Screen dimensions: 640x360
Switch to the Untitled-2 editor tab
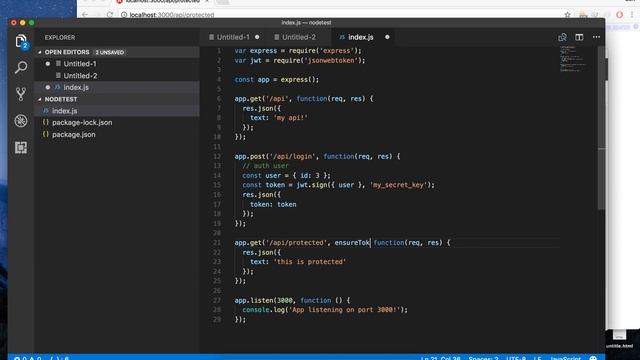tap(299, 37)
